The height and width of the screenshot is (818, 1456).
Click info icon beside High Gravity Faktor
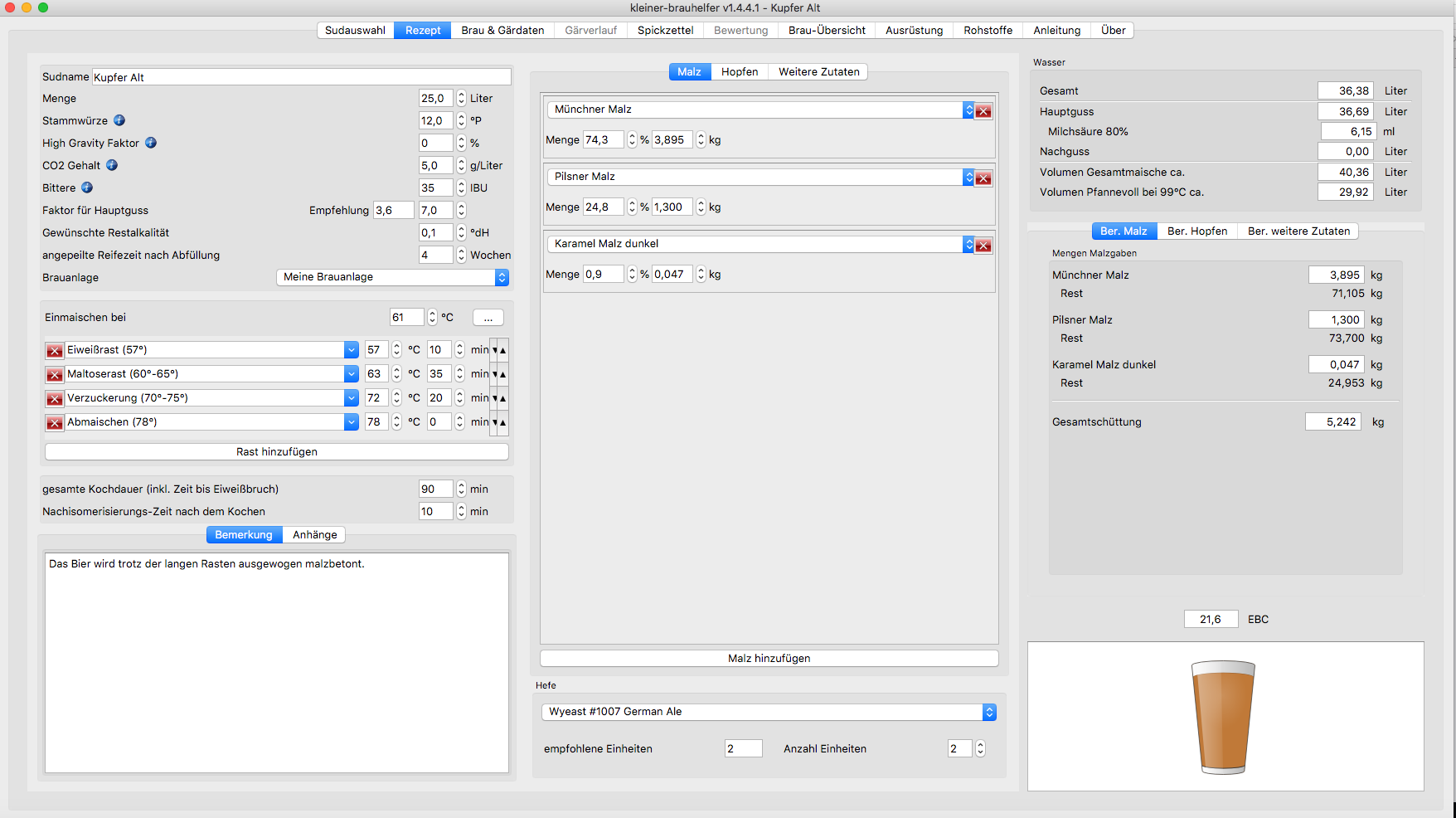(151, 143)
